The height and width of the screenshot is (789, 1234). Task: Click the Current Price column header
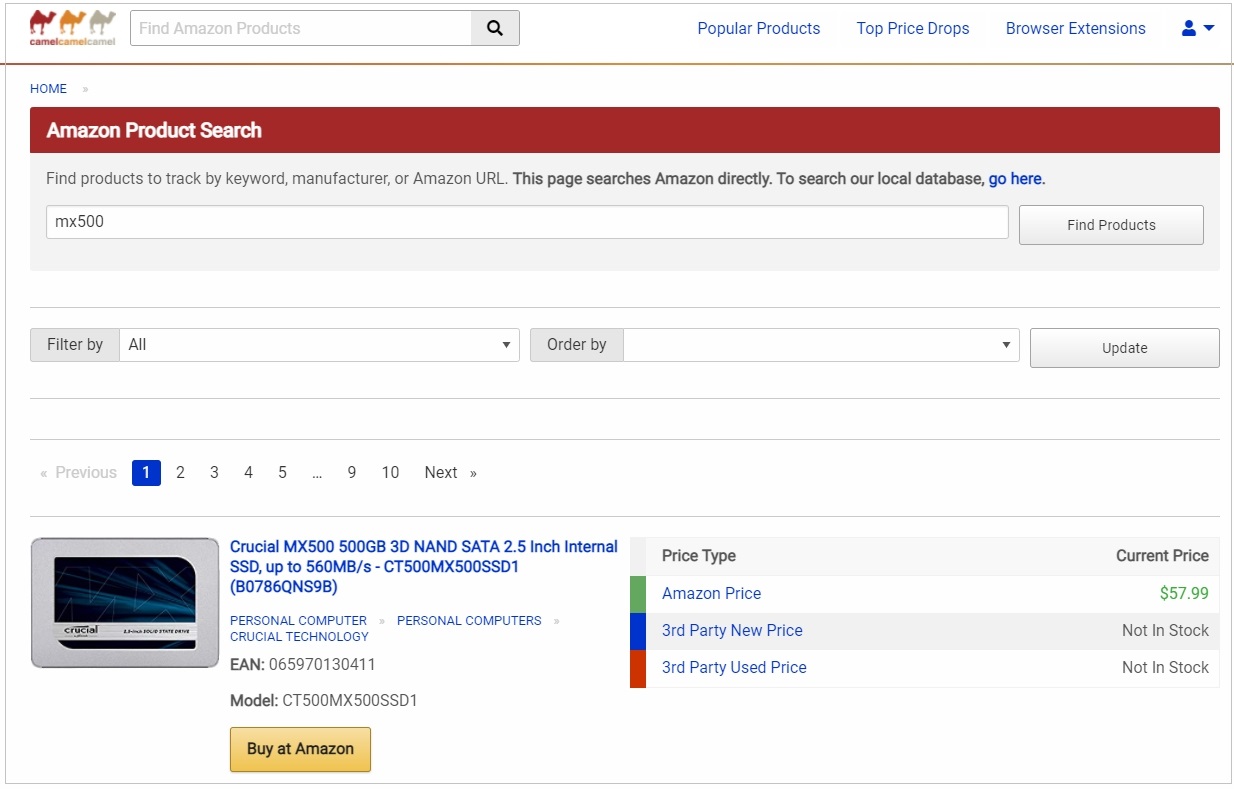1162,556
